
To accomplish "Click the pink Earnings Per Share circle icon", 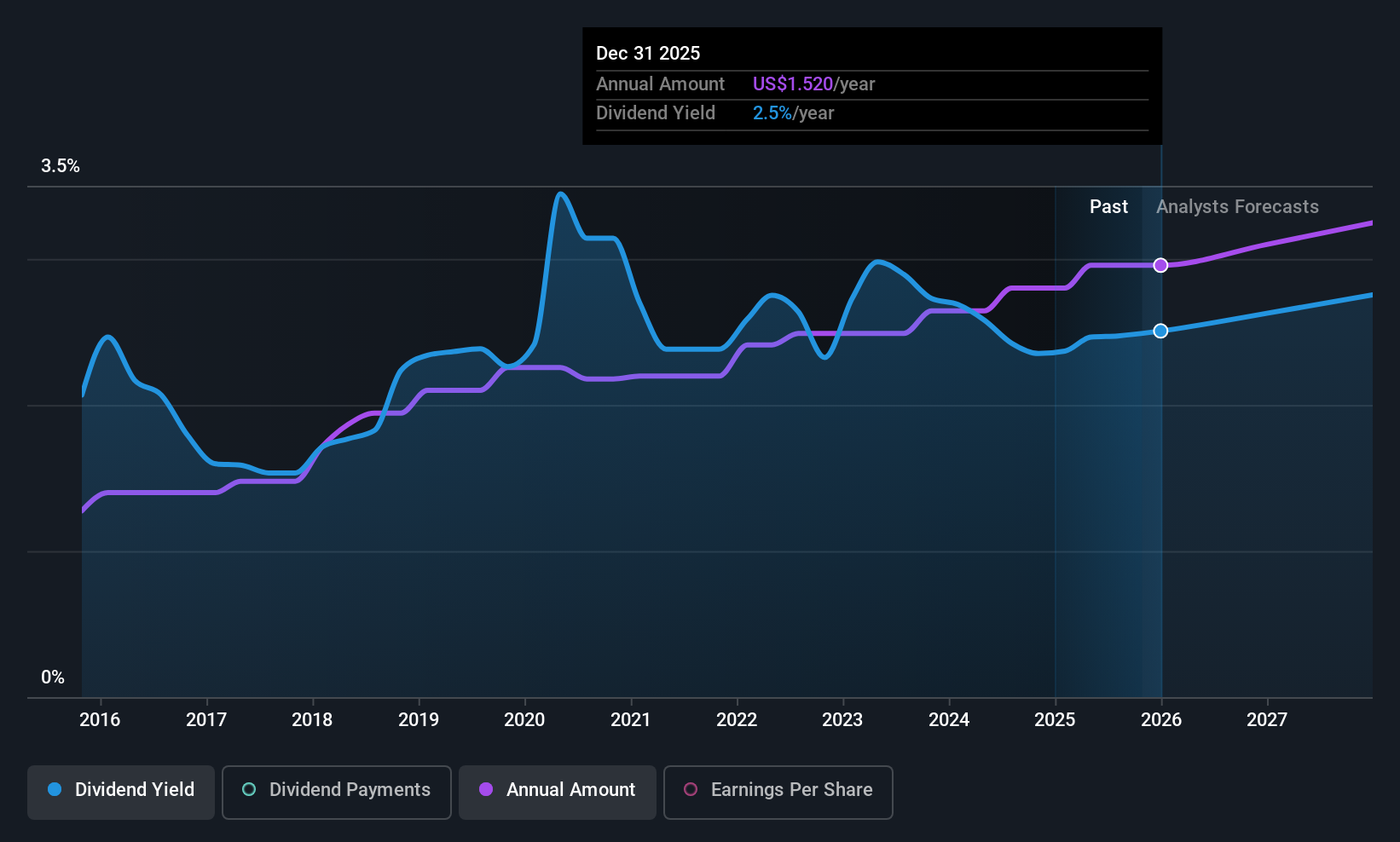I will [690, 790].
